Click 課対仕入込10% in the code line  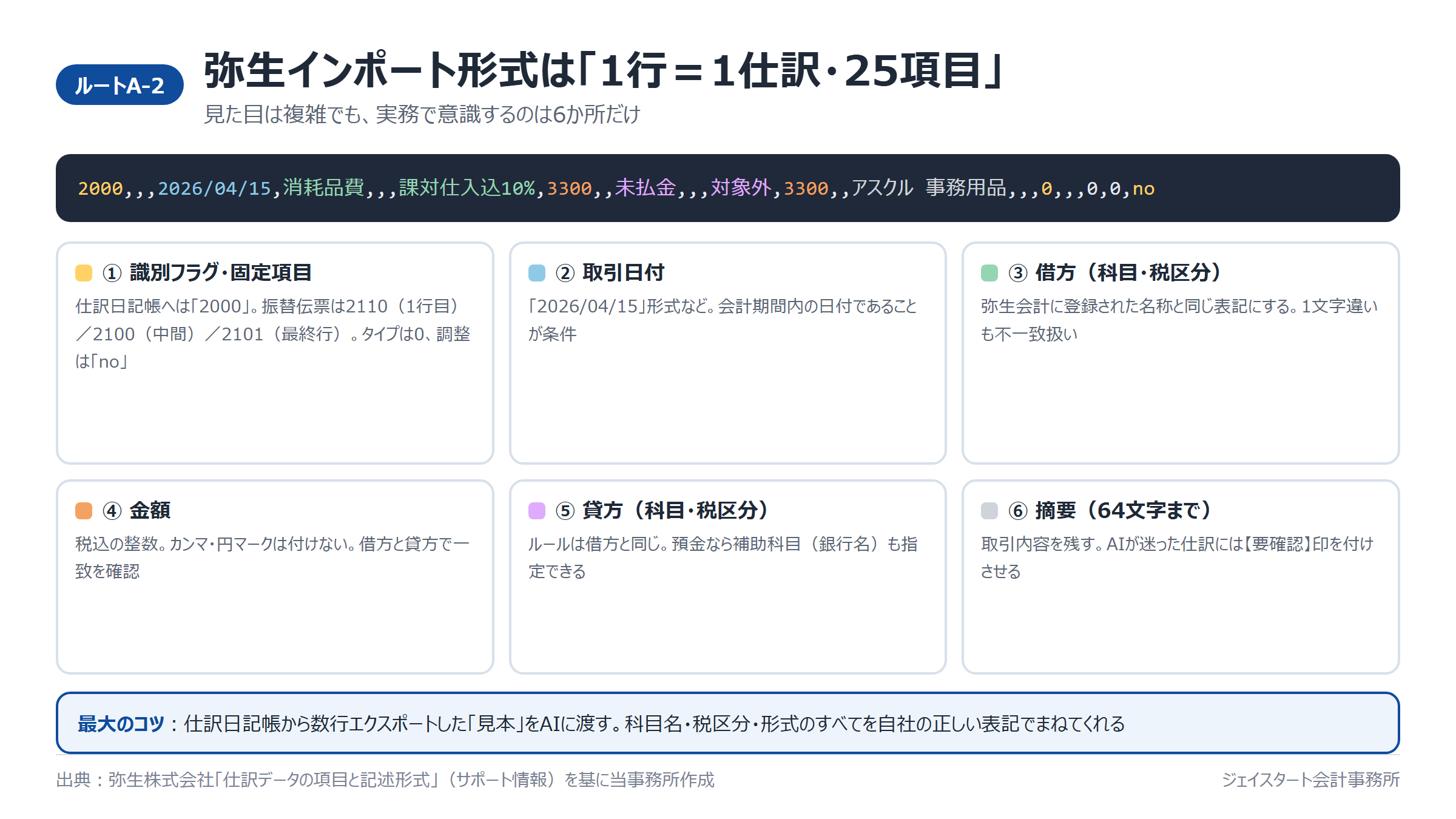467,188
